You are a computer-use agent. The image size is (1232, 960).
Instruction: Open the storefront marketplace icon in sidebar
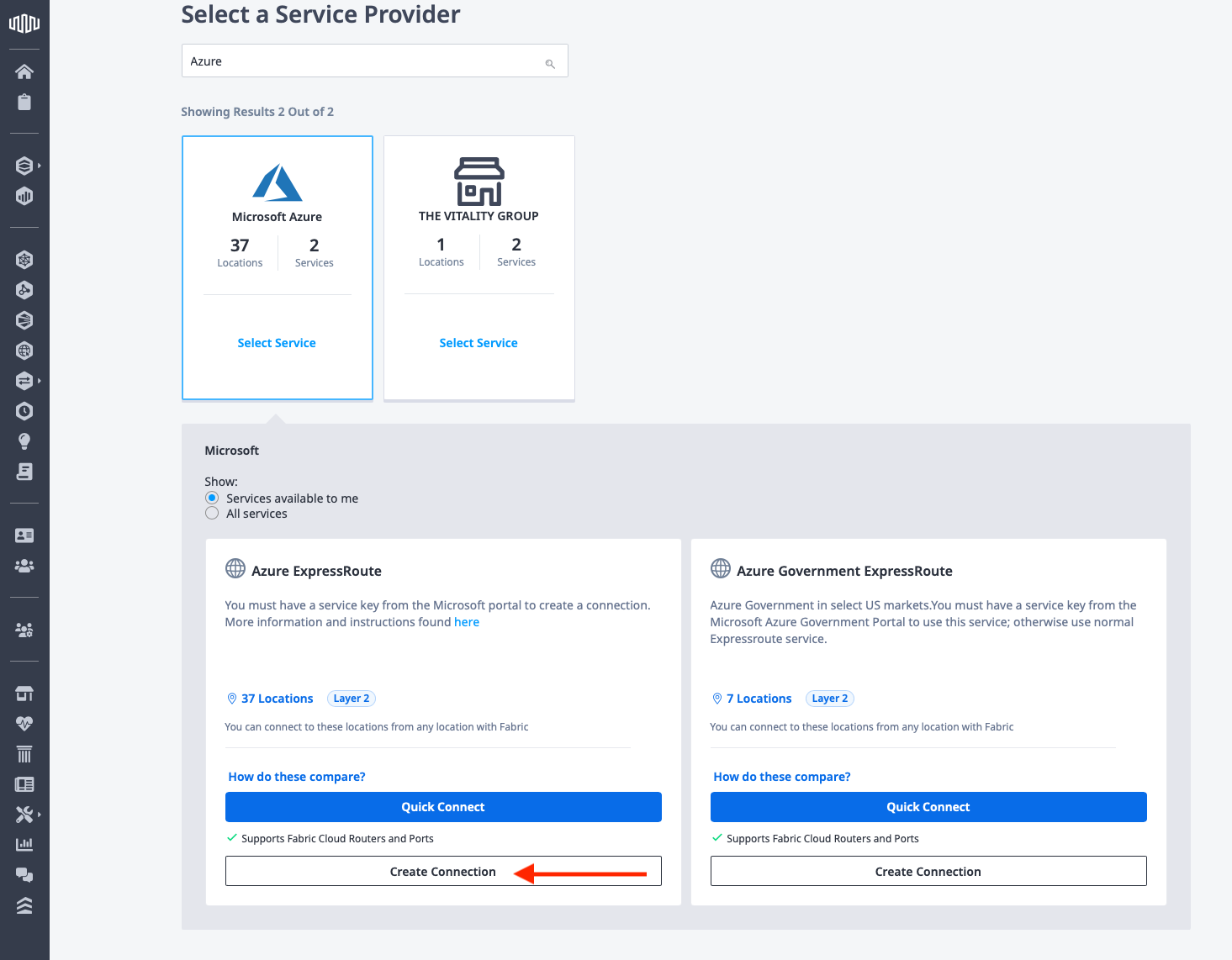coord(24,694)
